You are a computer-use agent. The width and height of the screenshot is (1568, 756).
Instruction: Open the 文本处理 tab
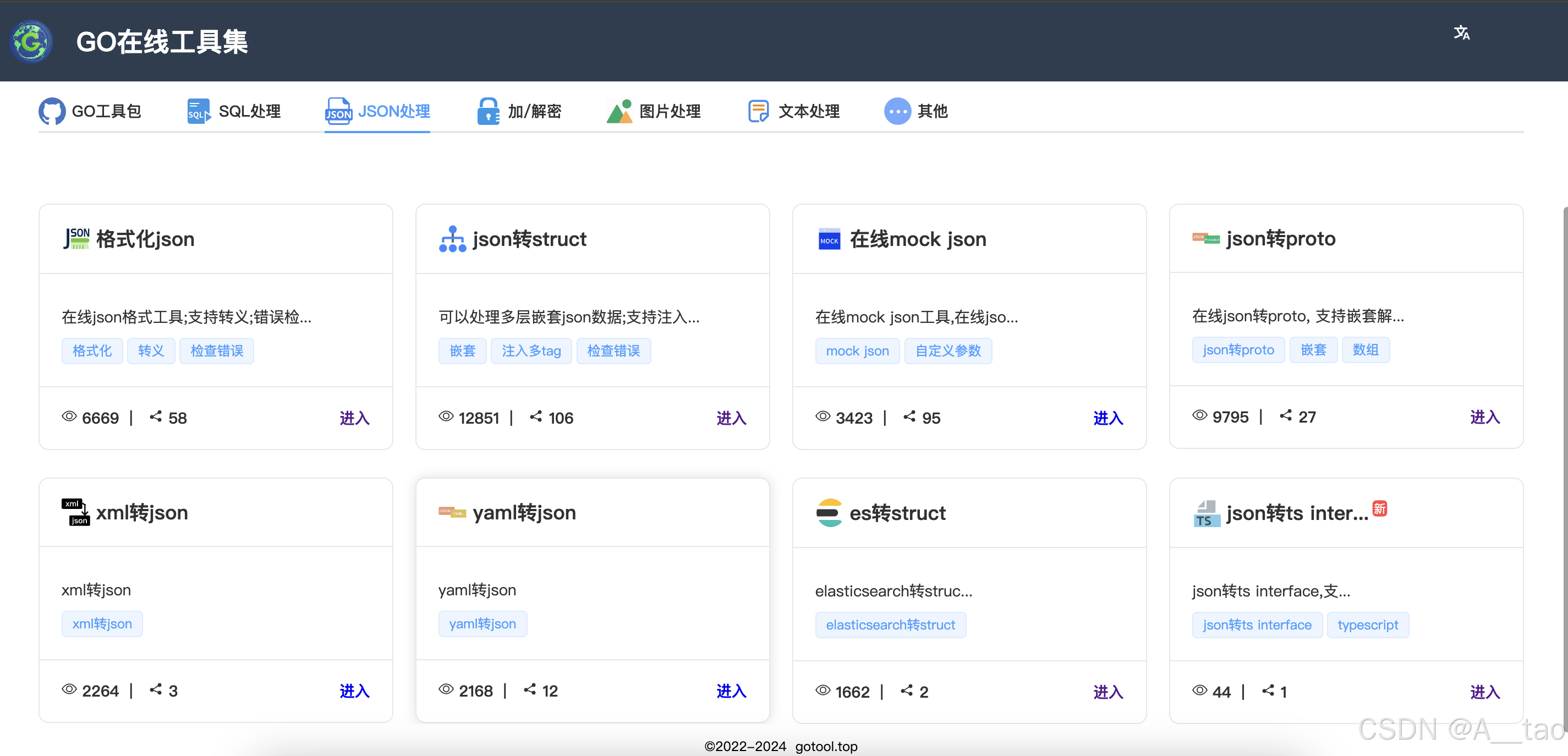click(x=794, y=111)
